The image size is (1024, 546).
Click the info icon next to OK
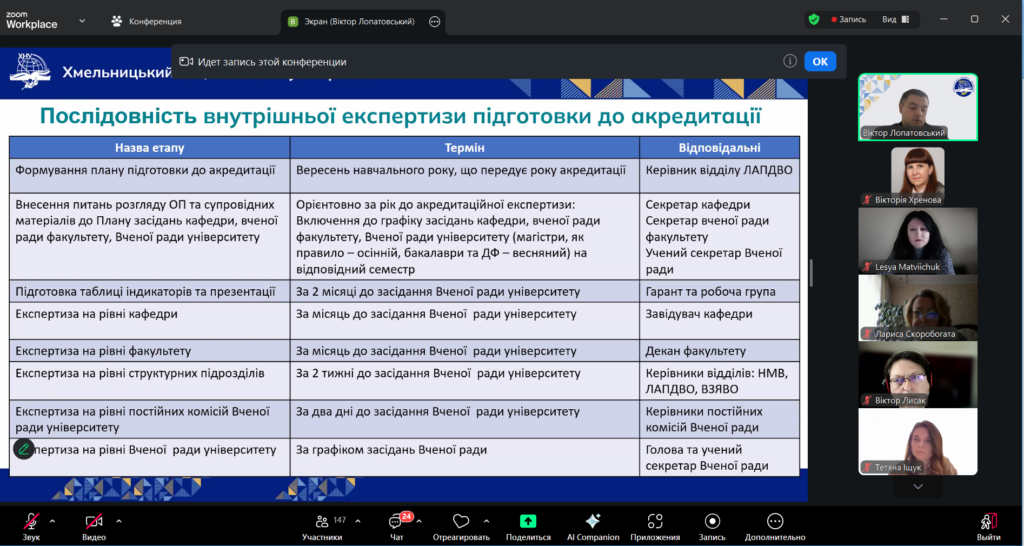pyautogui.click(x=790, y=61)
